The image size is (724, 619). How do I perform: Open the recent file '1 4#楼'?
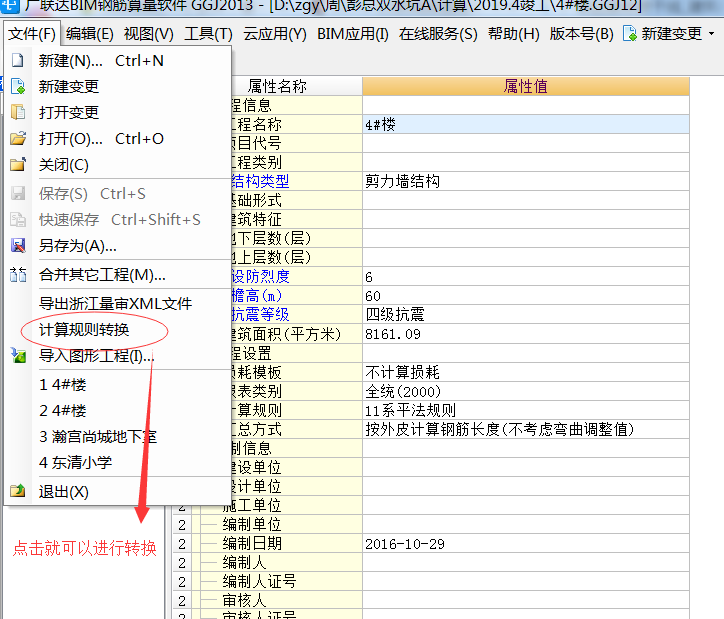click(x=118, y=385)
